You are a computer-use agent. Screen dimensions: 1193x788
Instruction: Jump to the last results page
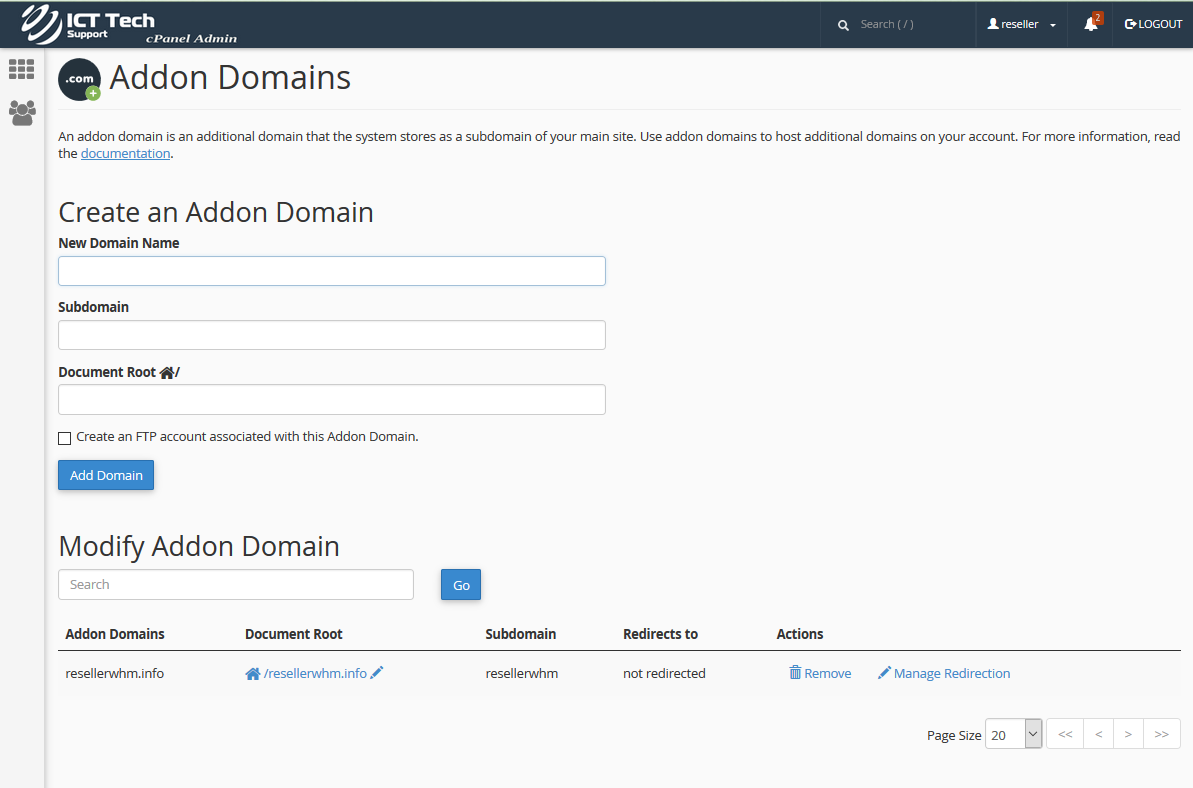click(x=1161, y=734)
